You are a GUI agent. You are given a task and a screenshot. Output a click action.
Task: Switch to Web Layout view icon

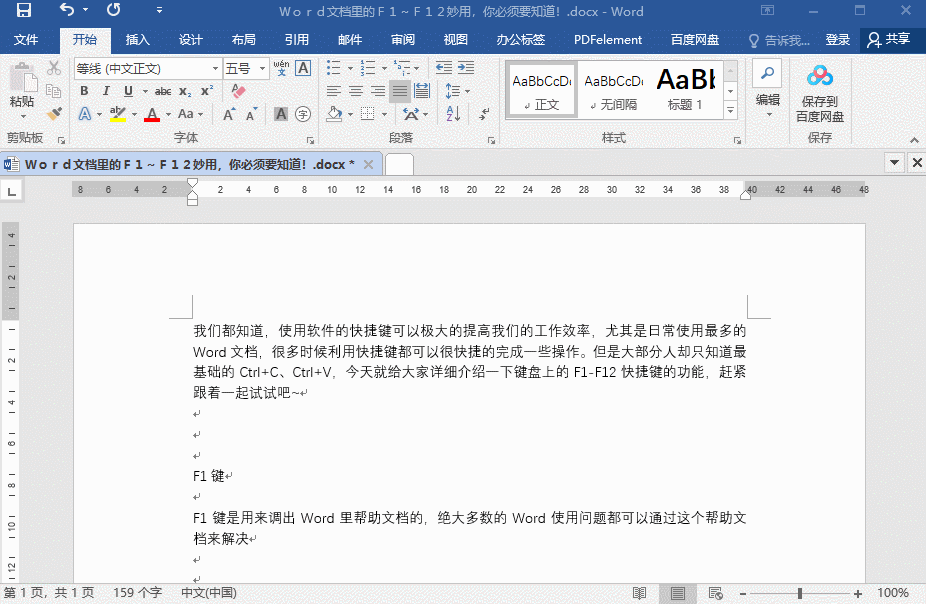(x=716, y=593)
